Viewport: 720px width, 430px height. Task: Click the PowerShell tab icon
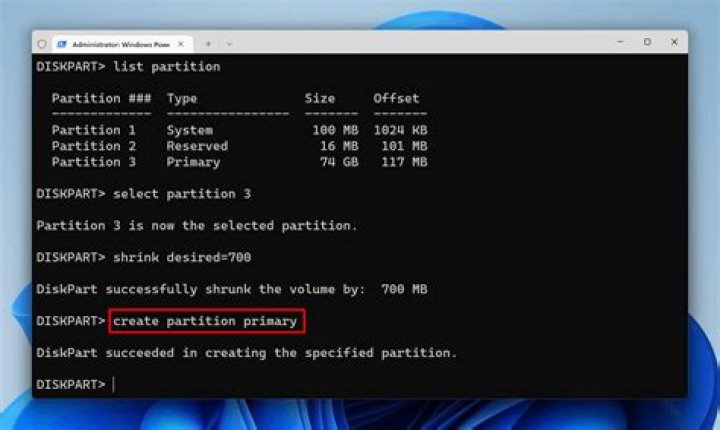pos(62,44)
